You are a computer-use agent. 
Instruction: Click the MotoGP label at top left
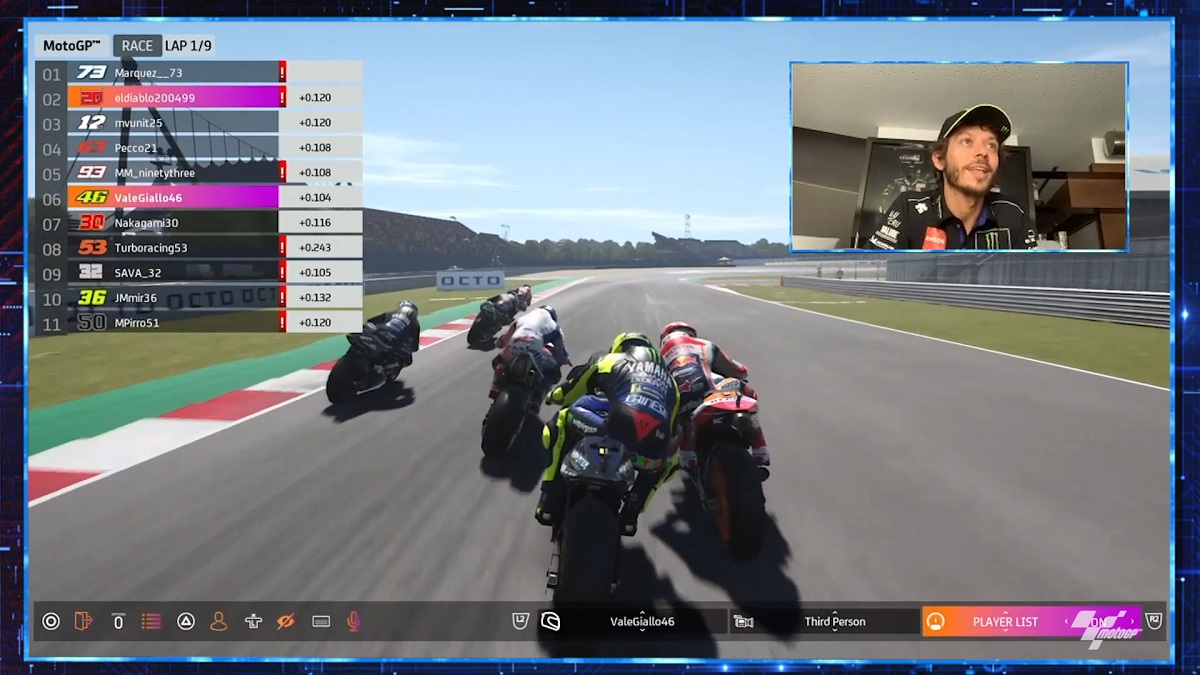73,46
